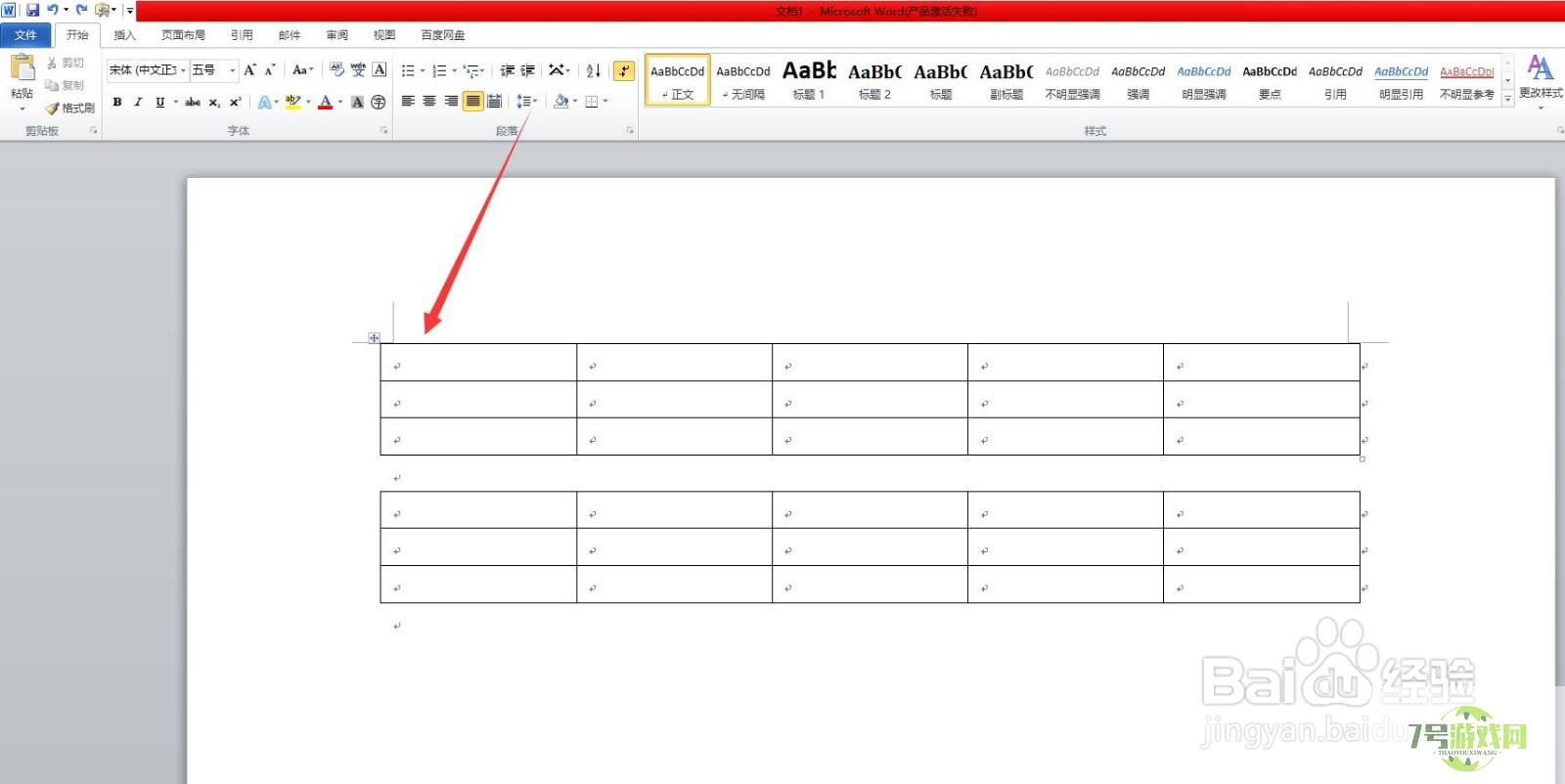The height and width of the screenshot is (784, 1565).
Task: Open the font name dropdown 宋体
Action: (x=183, y=70)
